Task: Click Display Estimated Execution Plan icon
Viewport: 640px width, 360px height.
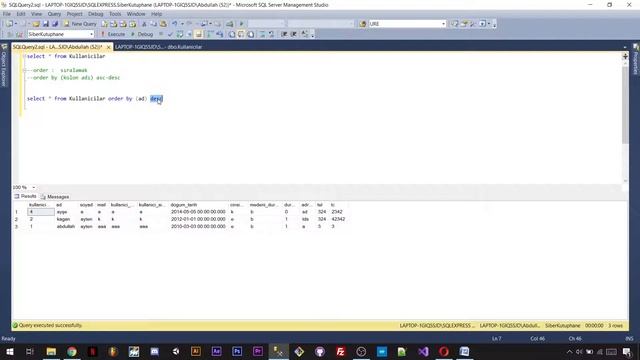Action: pos(180,34)
